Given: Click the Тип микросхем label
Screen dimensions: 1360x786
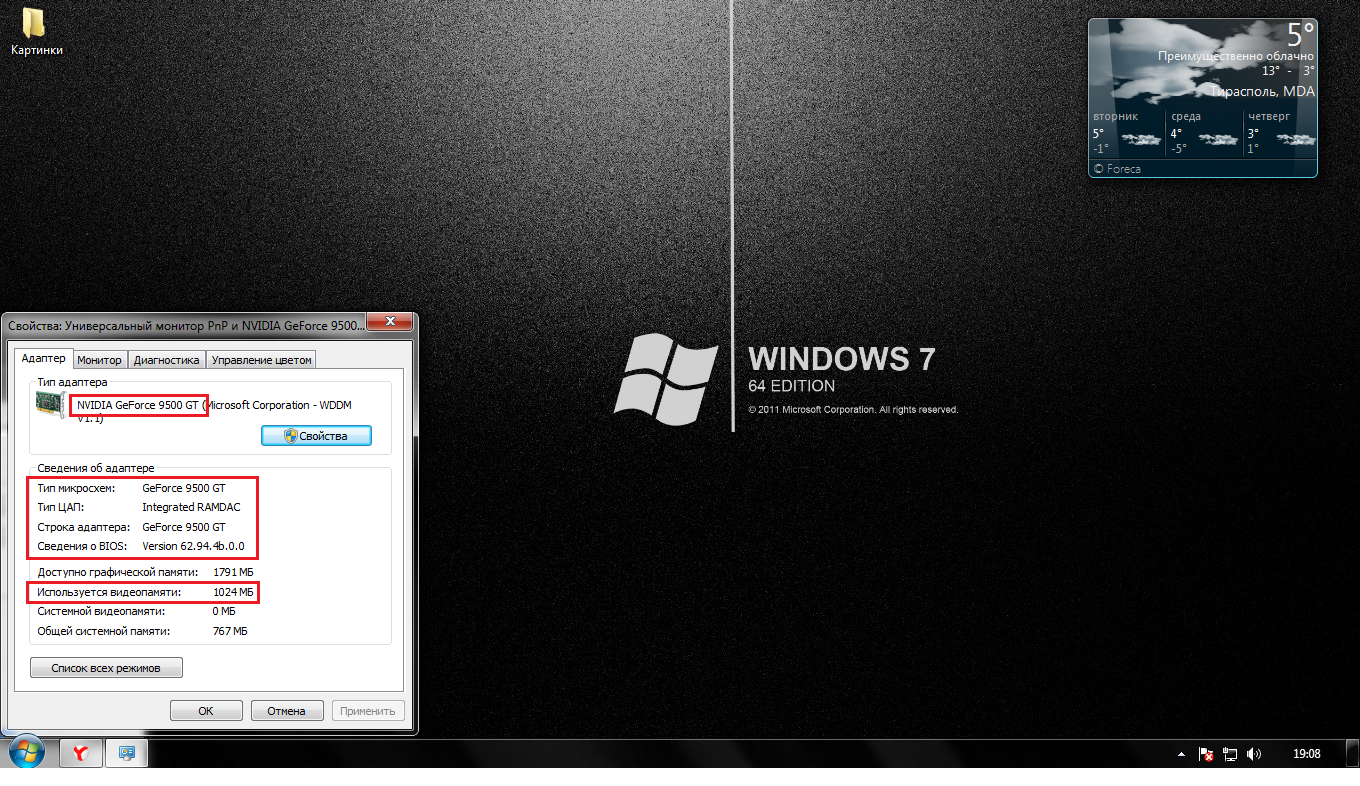Looking at the screenshot, I should [x=77, y=488].
